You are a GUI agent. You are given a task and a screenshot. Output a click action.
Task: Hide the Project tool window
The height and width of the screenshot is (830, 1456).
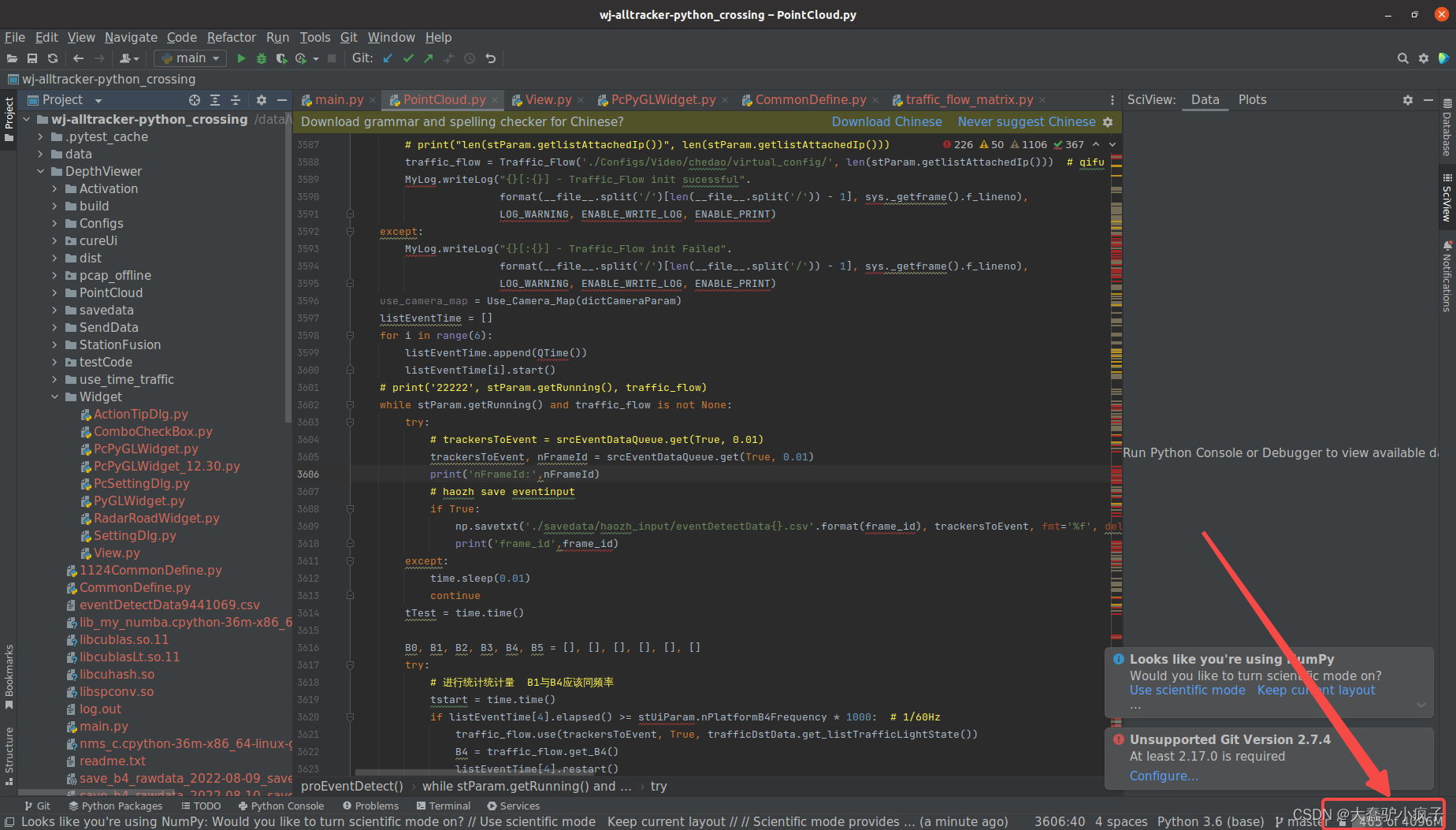pyautogui.click(x=282, y=100)
